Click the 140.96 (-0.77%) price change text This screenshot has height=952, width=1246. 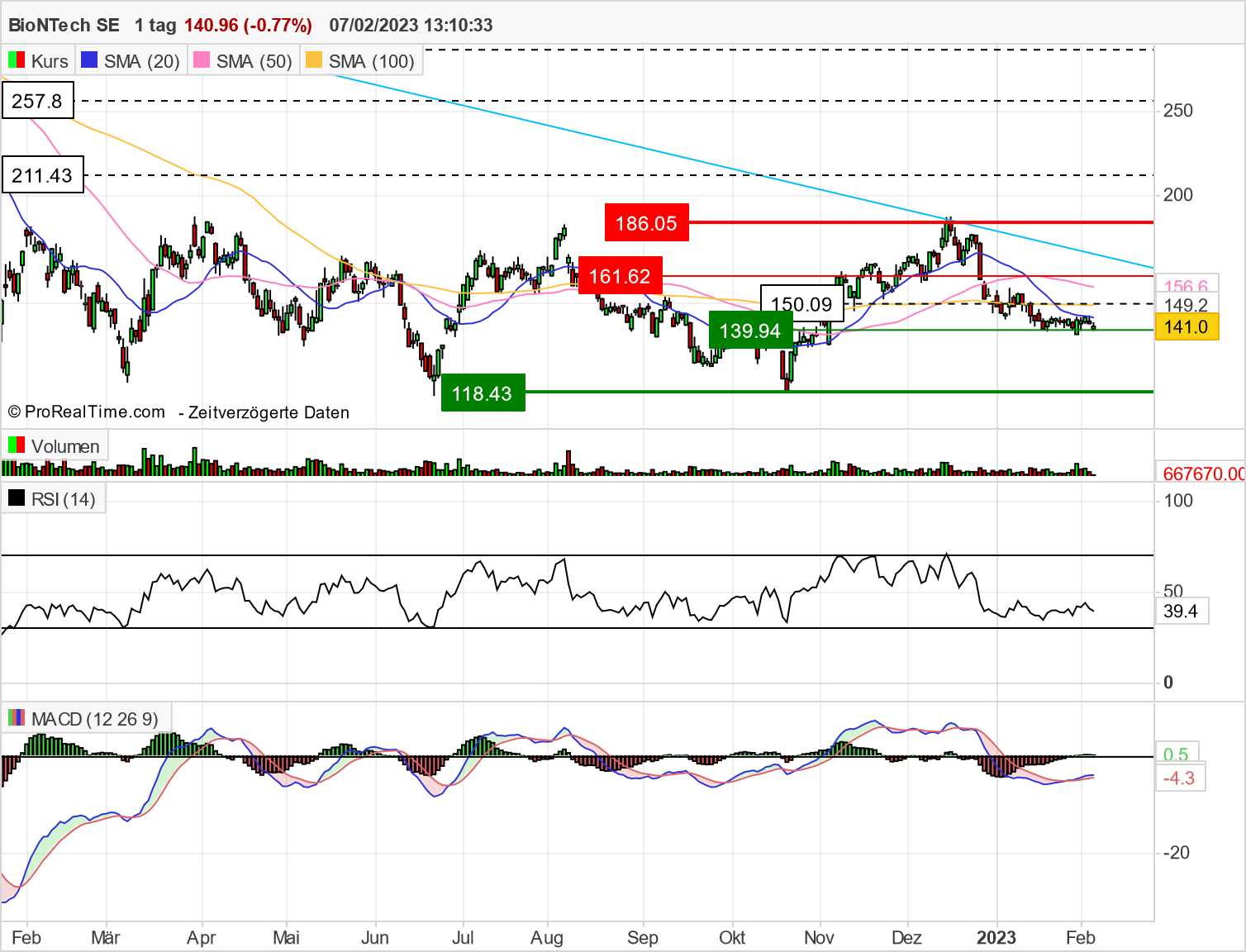pos(248,25)
